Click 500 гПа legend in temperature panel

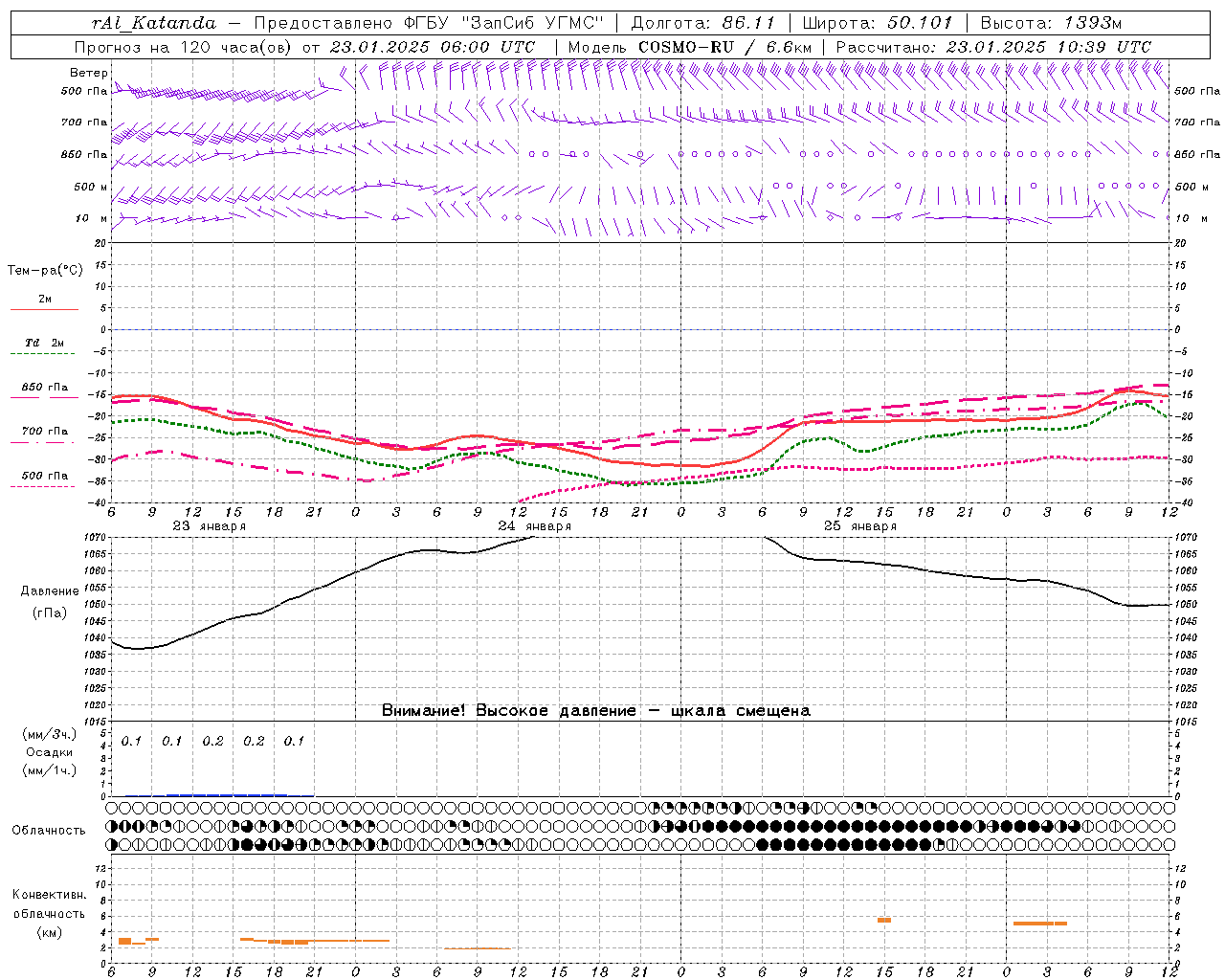pyautogui.click(x=45, y=476)
